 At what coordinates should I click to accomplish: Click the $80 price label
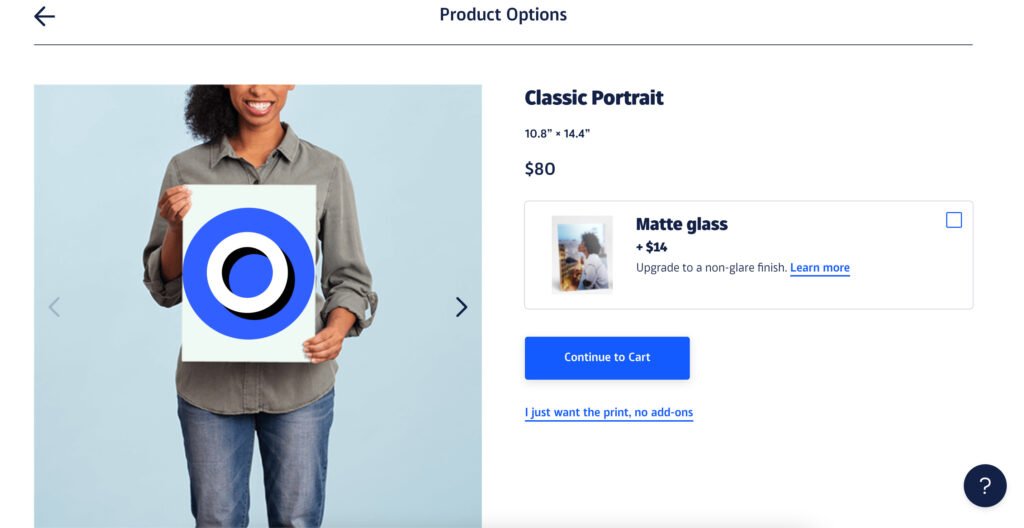pos(540,169)
